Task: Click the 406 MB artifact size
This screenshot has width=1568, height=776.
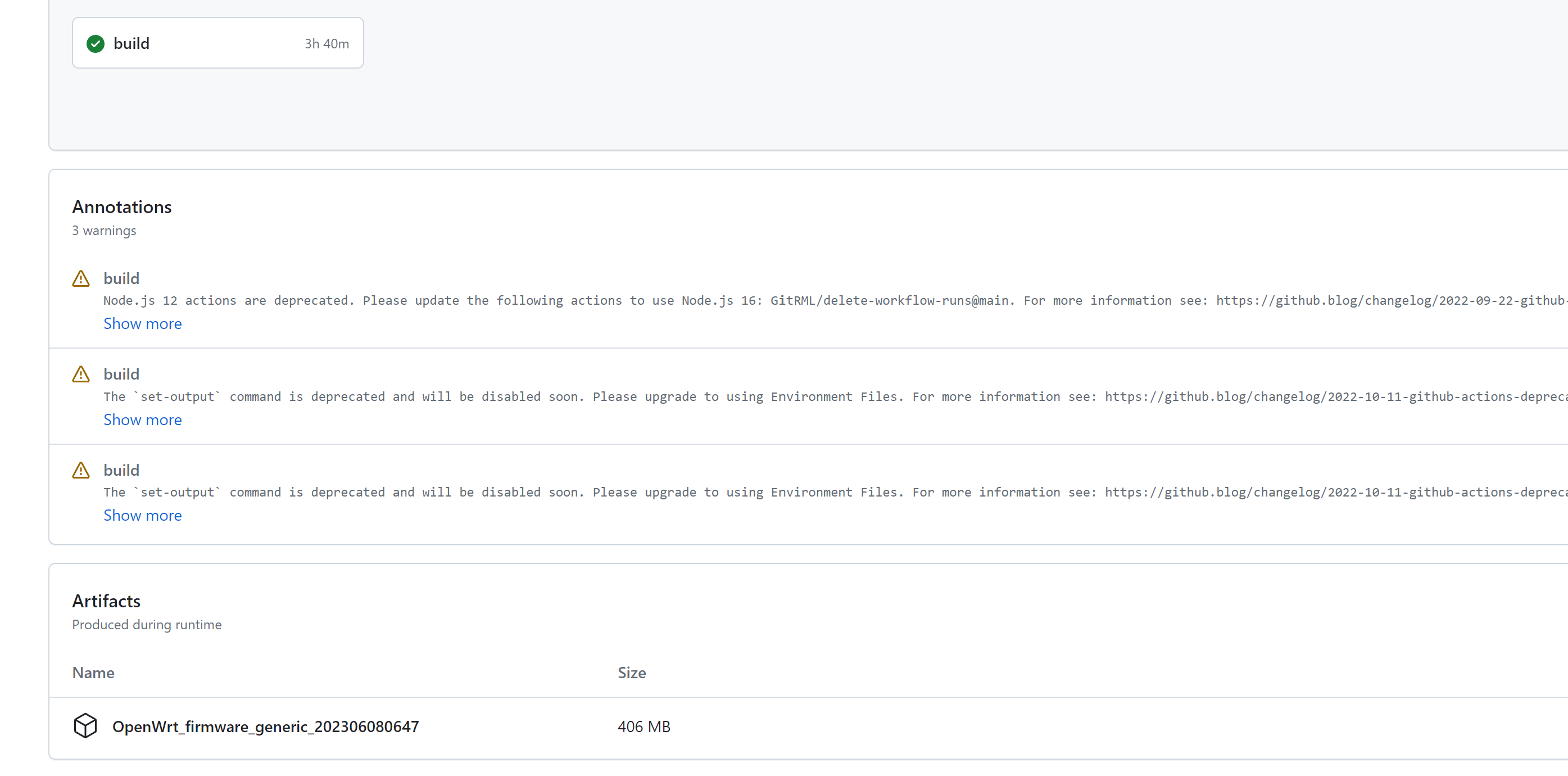Action: pos(643,727)
